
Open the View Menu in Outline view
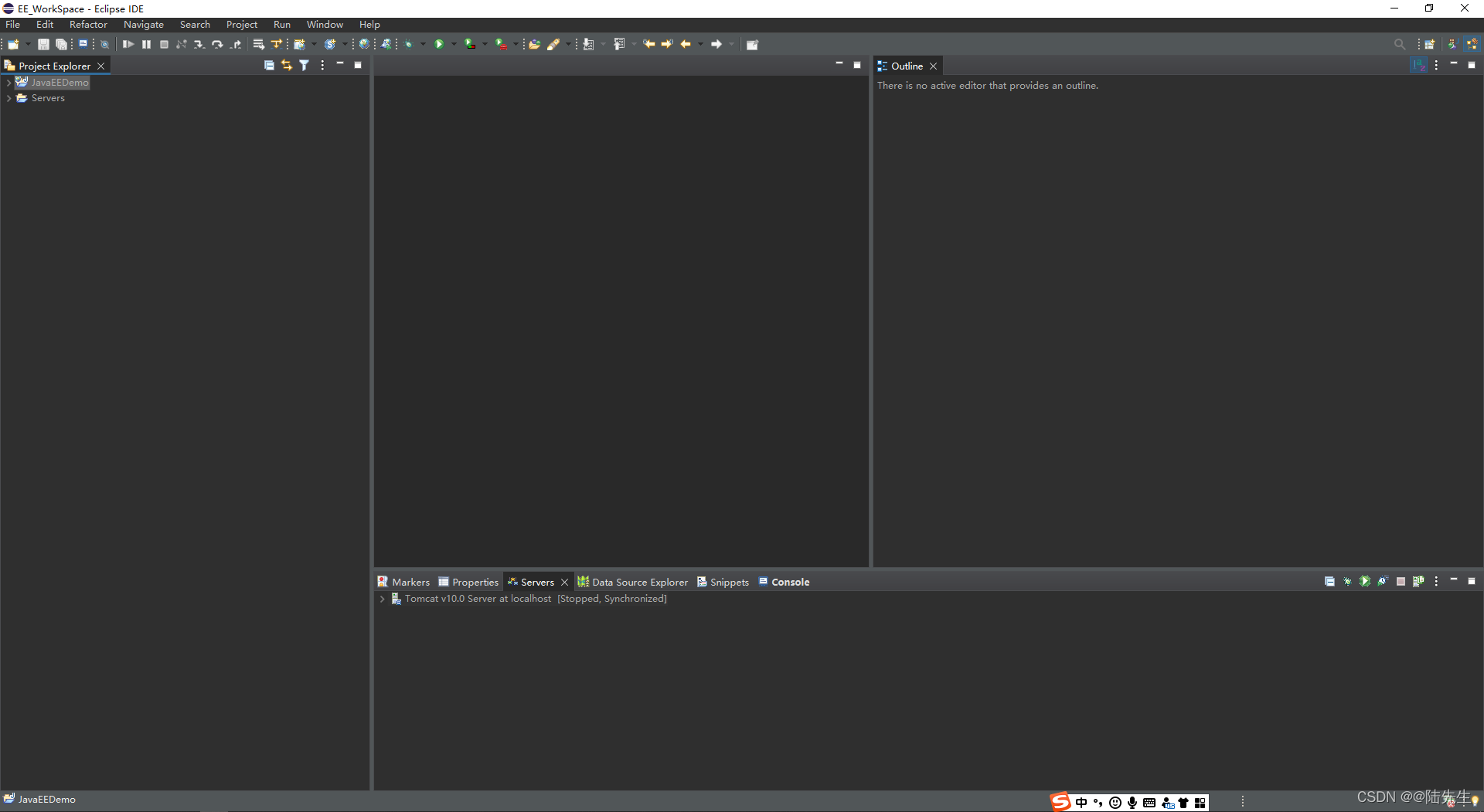tap(1435, 65)
